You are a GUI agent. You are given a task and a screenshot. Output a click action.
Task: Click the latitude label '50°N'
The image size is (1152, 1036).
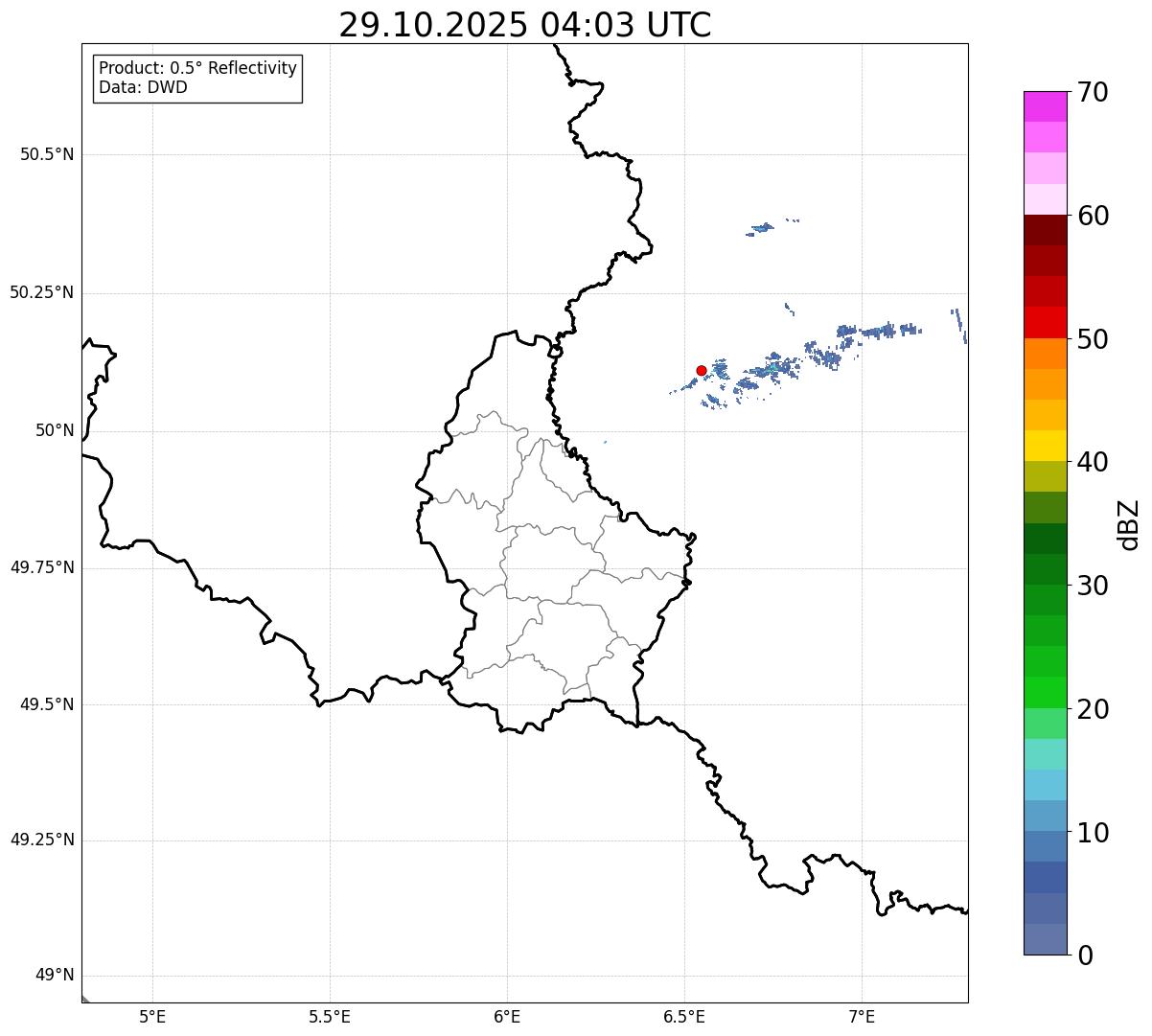click(55, 431)
